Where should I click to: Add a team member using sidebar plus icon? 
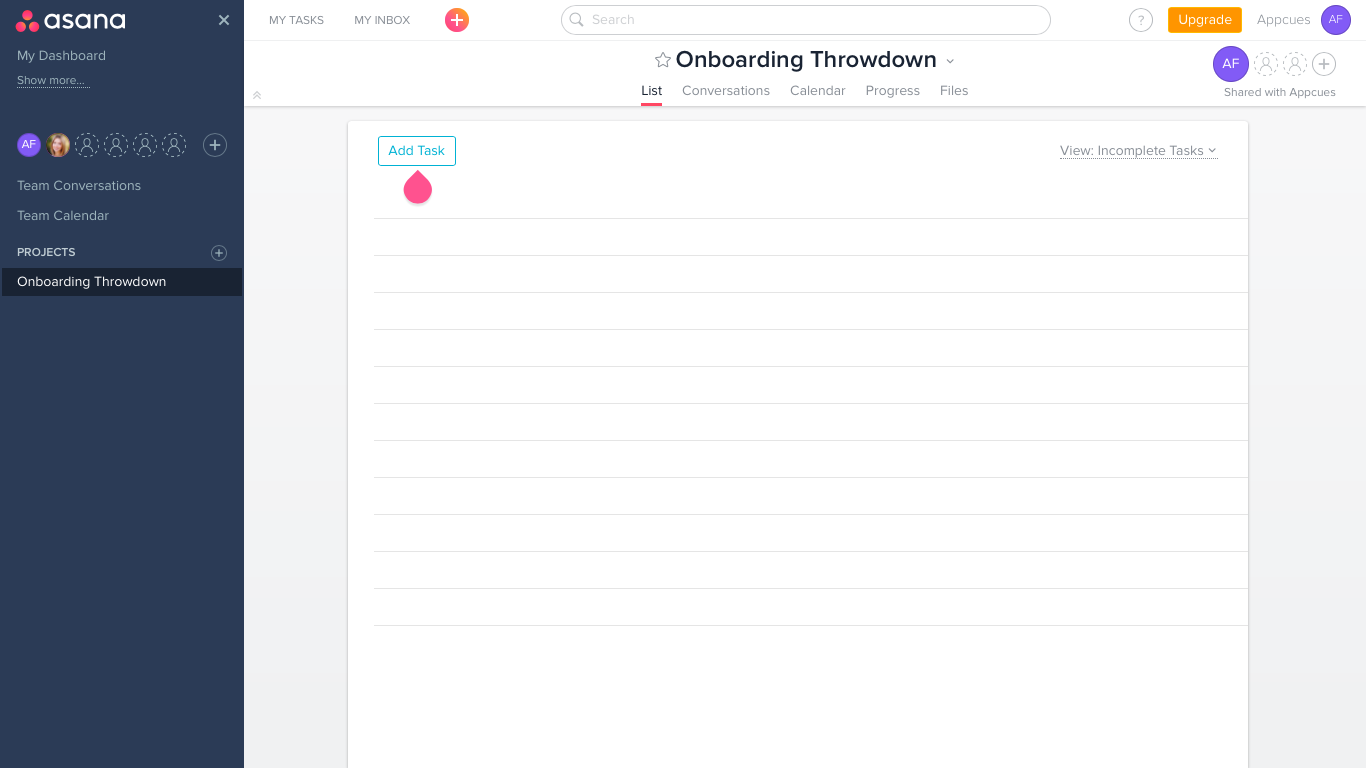click(215, 145)
